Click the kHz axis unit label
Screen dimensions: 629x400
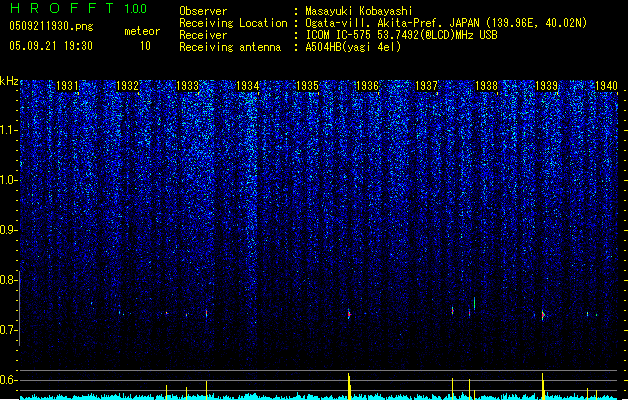9,81
